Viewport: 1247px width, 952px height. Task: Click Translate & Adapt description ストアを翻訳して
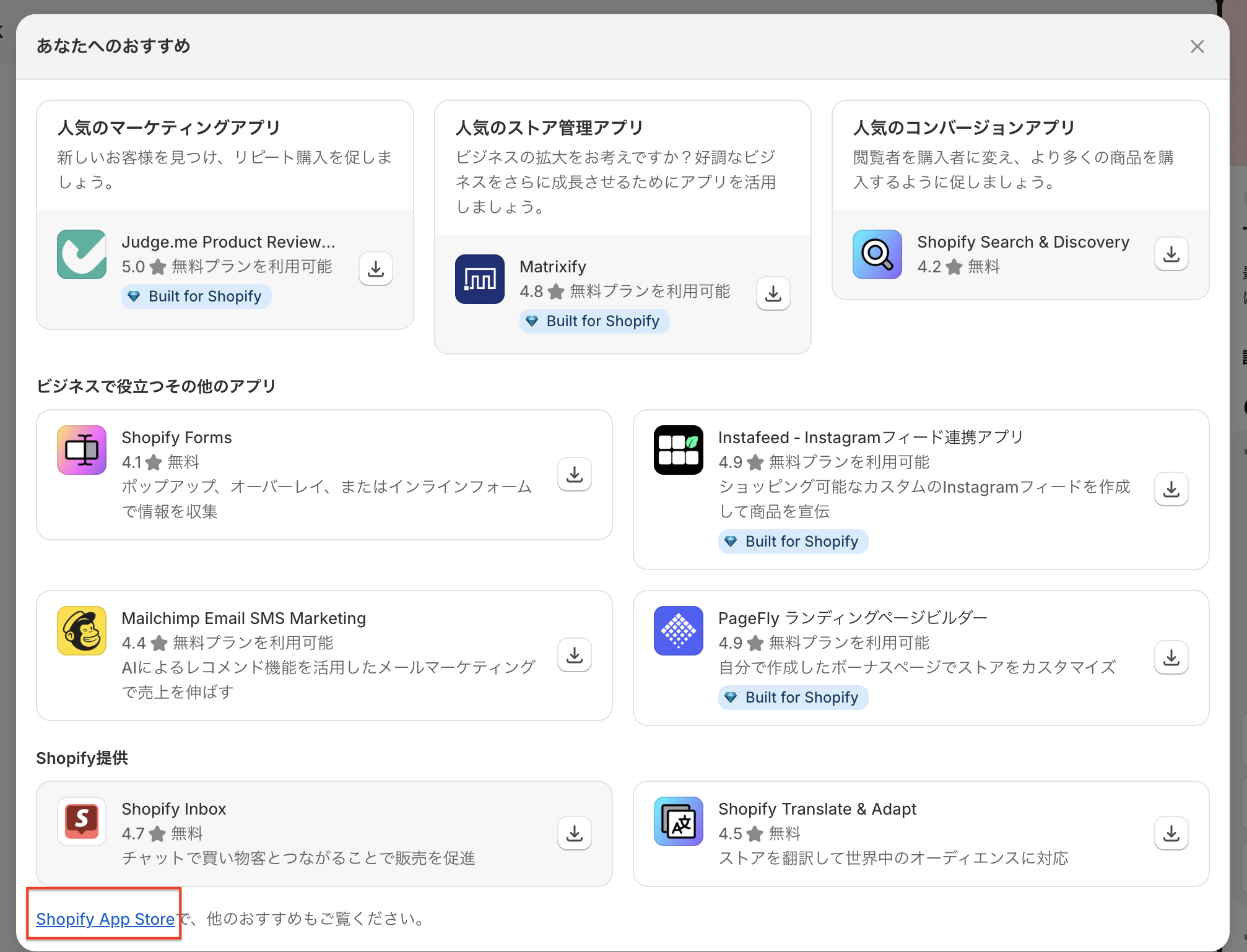point(893,859)
